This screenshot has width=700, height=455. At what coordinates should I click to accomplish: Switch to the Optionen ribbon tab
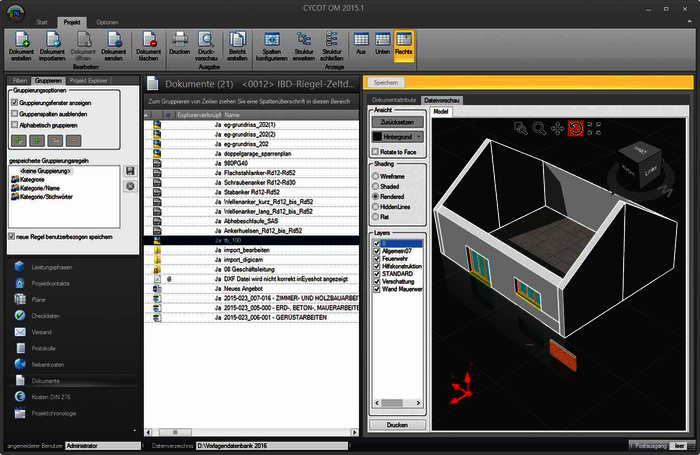point(107,22)
